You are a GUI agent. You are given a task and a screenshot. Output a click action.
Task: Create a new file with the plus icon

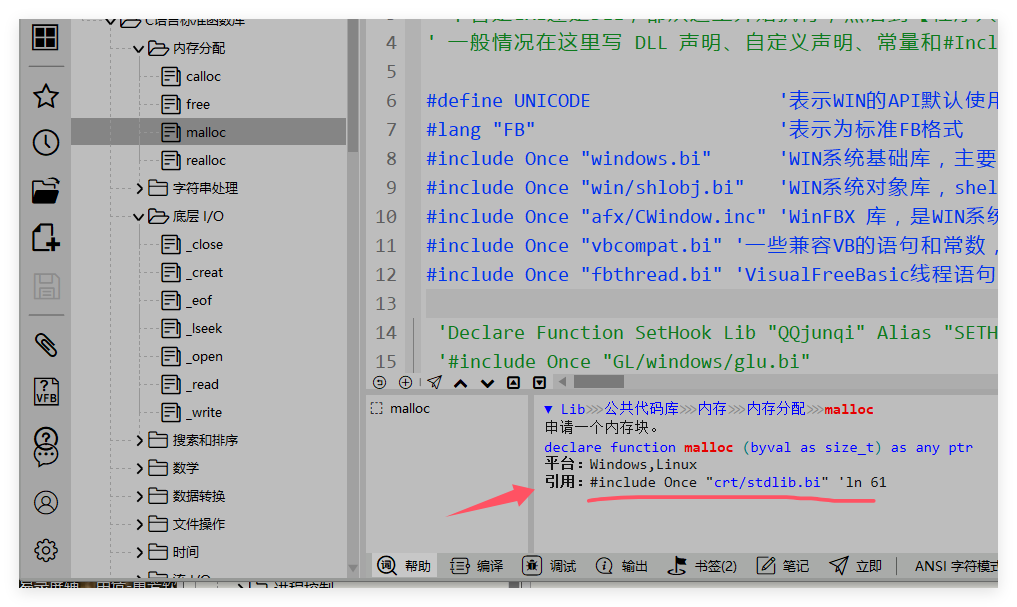coord(46,238)
